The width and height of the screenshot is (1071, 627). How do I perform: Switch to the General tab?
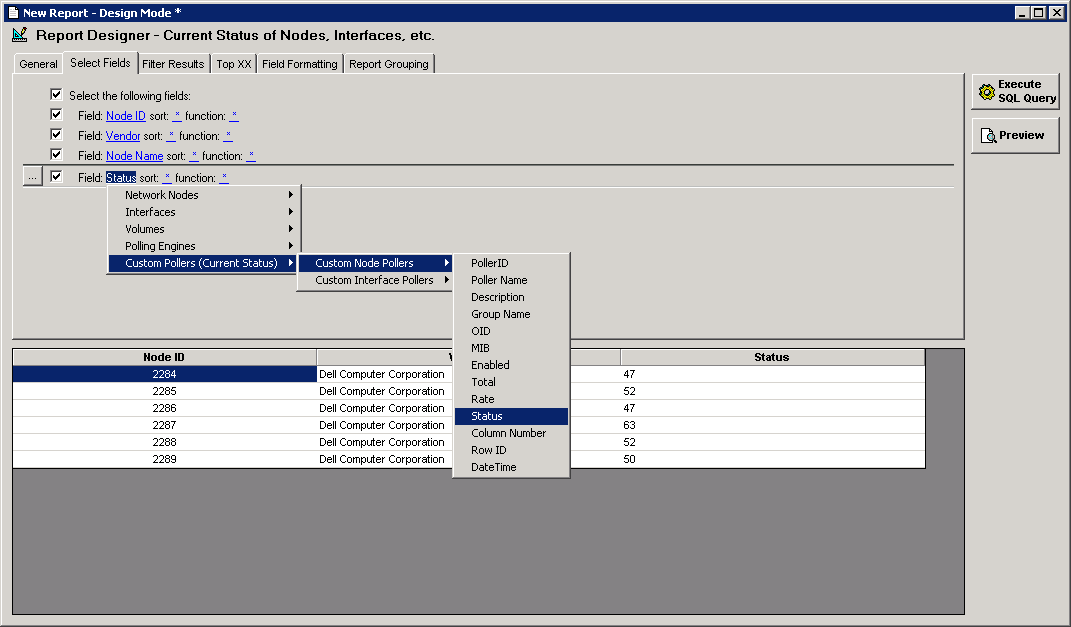point(38,64)
